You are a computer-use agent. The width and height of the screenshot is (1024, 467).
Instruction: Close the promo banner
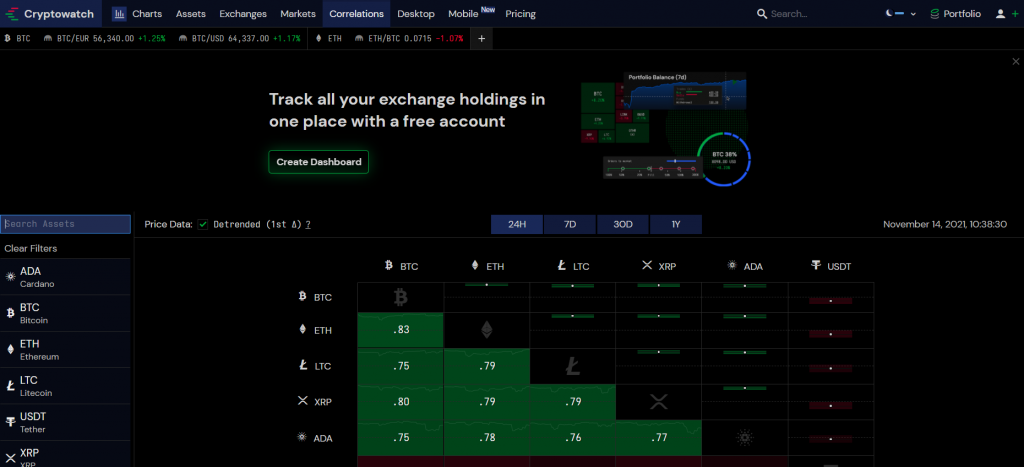pos(1016,61)
